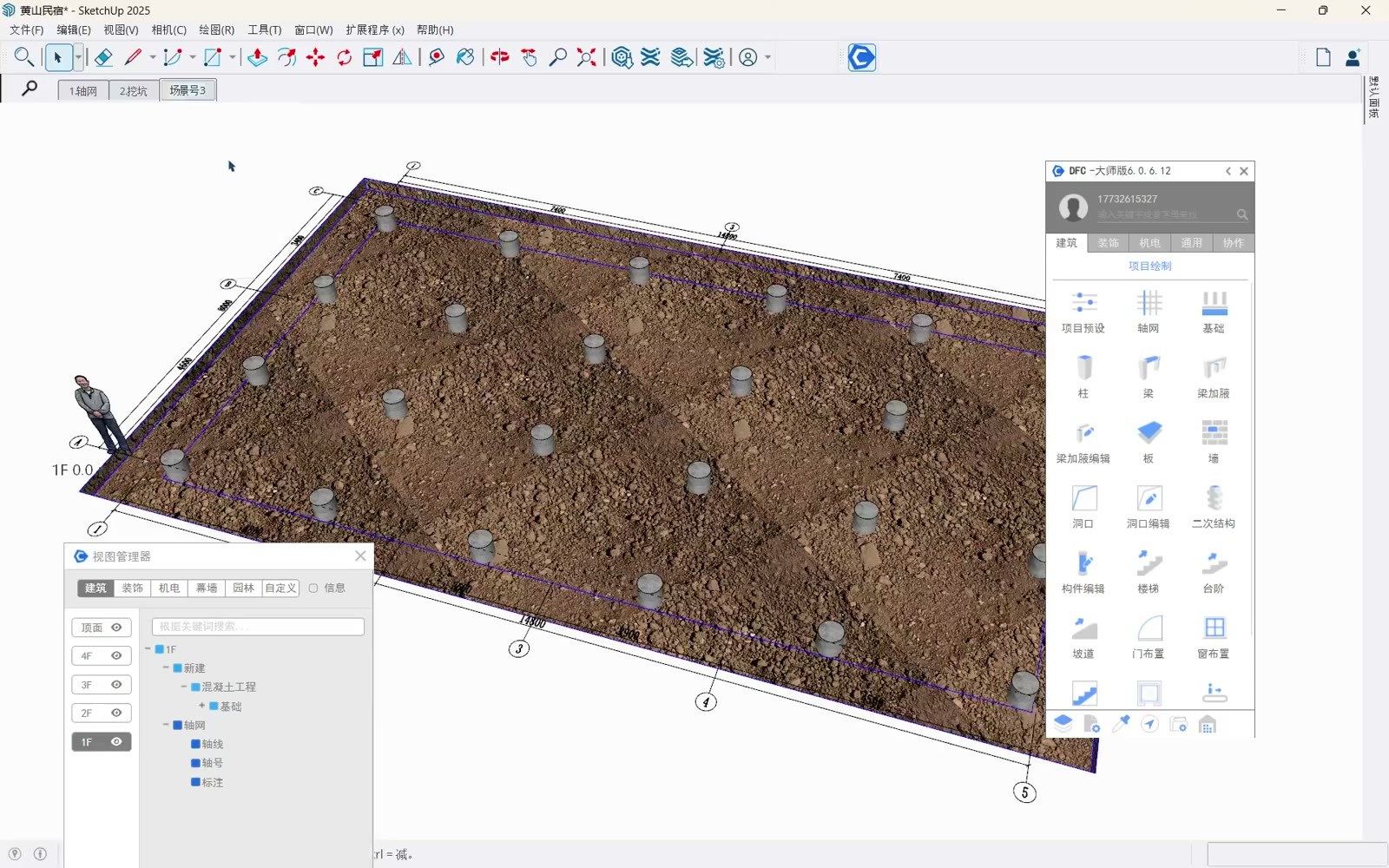
Task: Select the 柱 column tool
Action: pos(1083,377)
